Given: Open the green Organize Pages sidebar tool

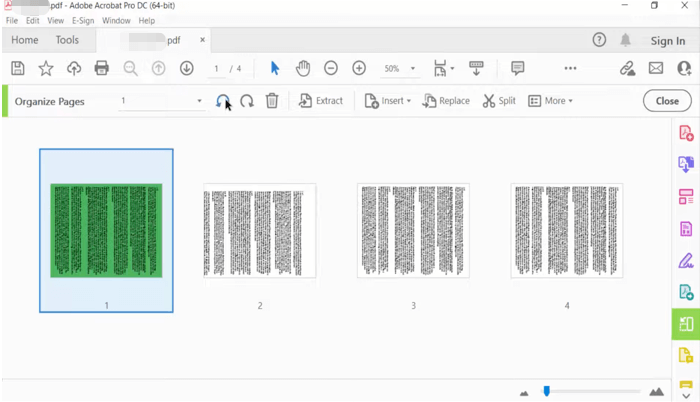Looking at the screenshot, I should (686, 324).
